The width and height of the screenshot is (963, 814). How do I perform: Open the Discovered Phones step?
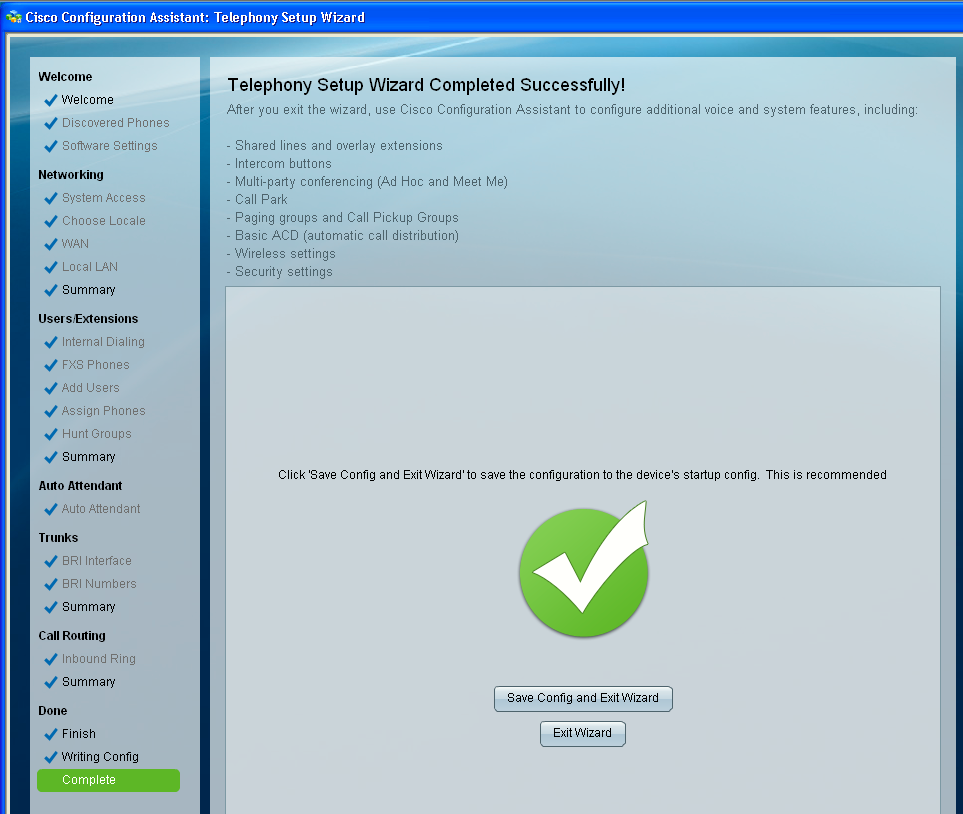(115, 123)
